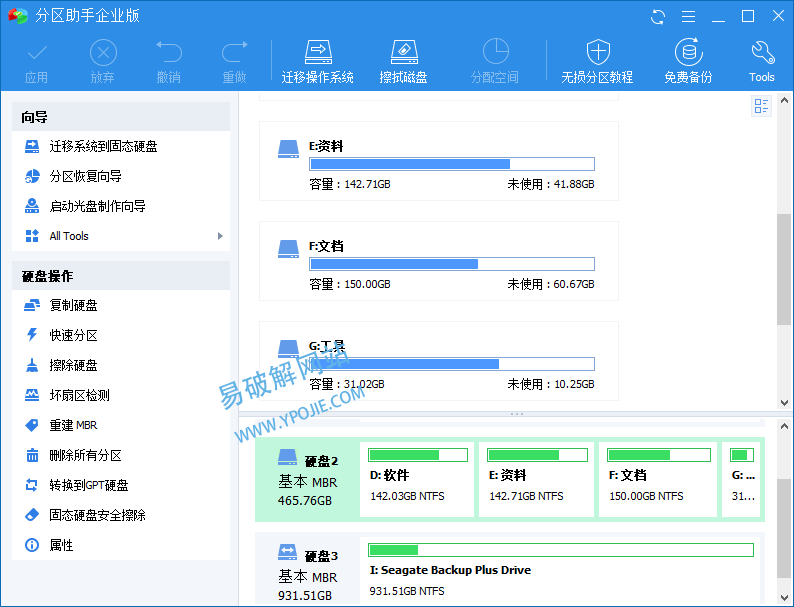Click the 容量：142.71GB text
Screen dimensions: 794x607
[350, 184]
